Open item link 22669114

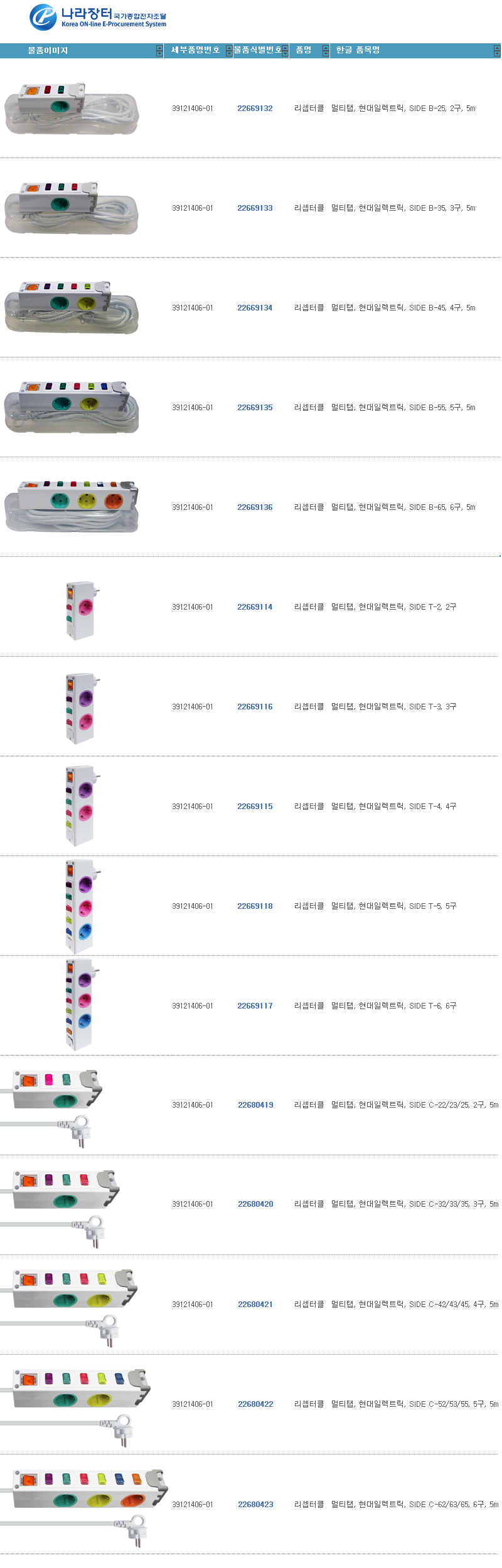click(x=255, y=607)
